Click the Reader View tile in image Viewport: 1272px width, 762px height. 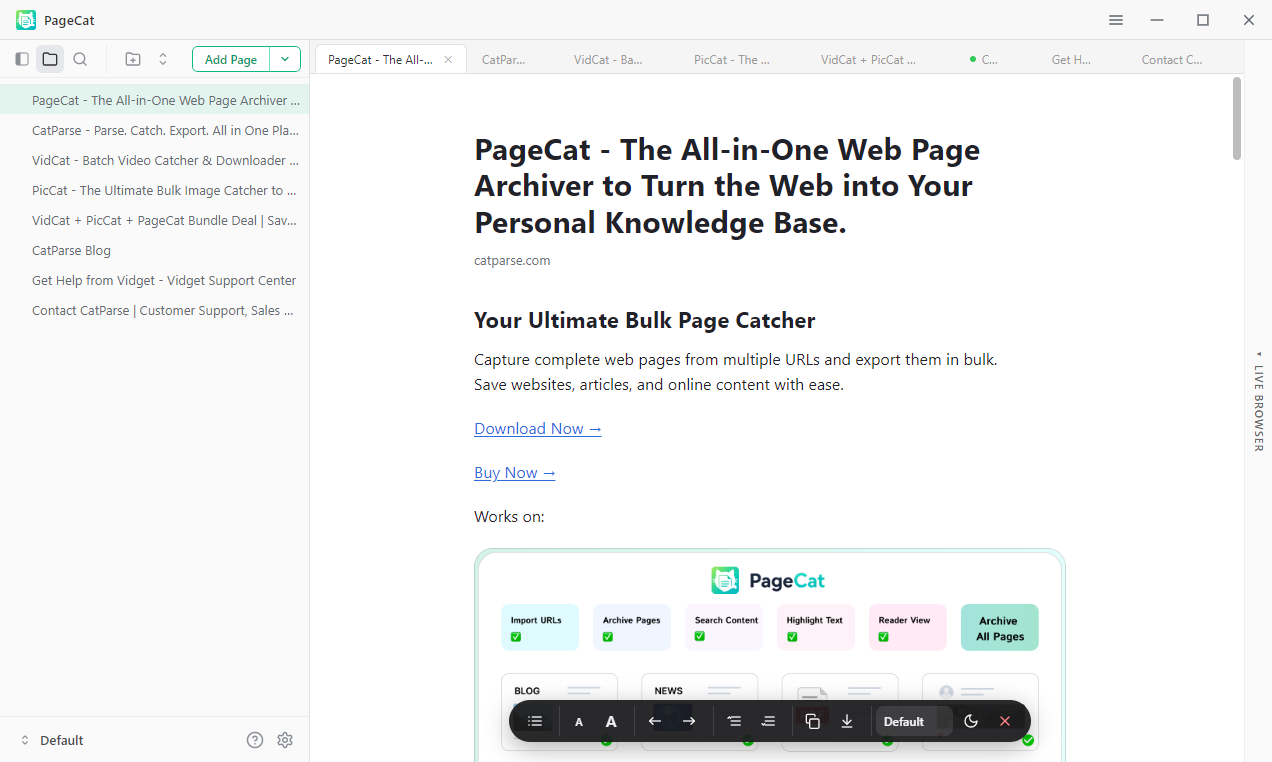coord(908,627)
